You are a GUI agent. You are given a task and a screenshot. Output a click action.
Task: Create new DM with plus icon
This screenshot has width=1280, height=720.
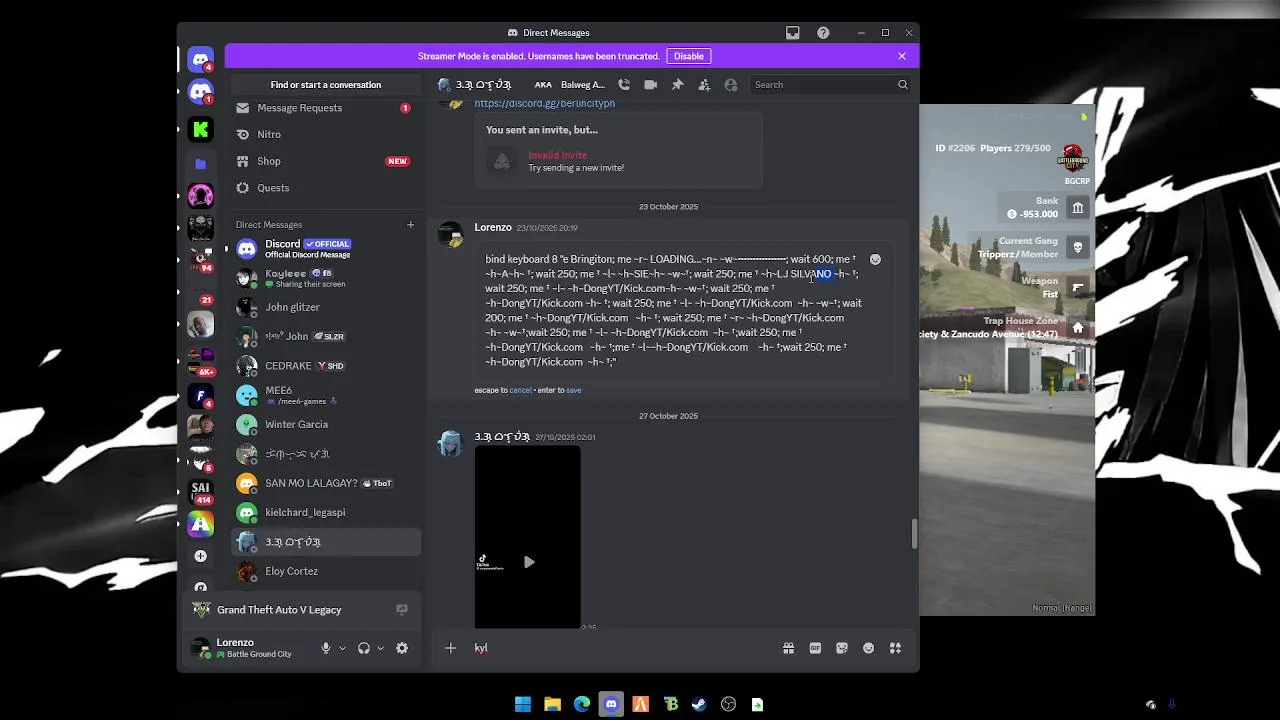pyautogui.click(x=410, y=224)
